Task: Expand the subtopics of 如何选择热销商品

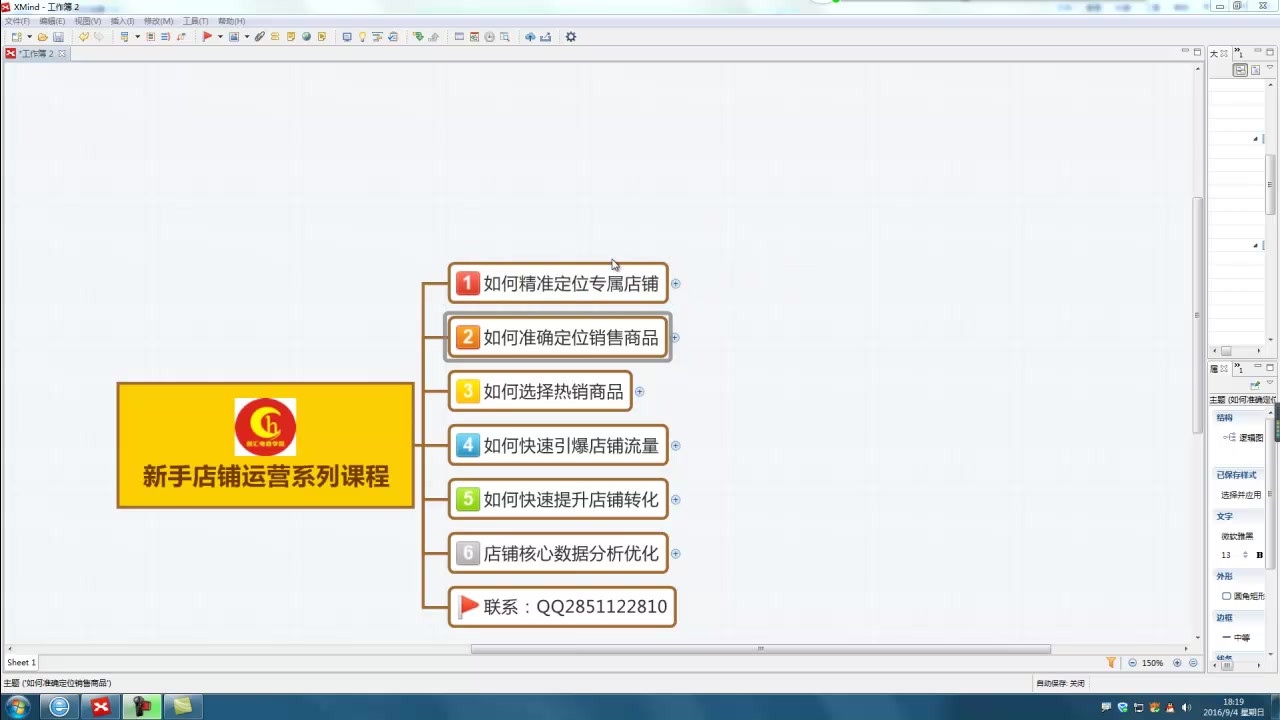Action: (639, 392)
